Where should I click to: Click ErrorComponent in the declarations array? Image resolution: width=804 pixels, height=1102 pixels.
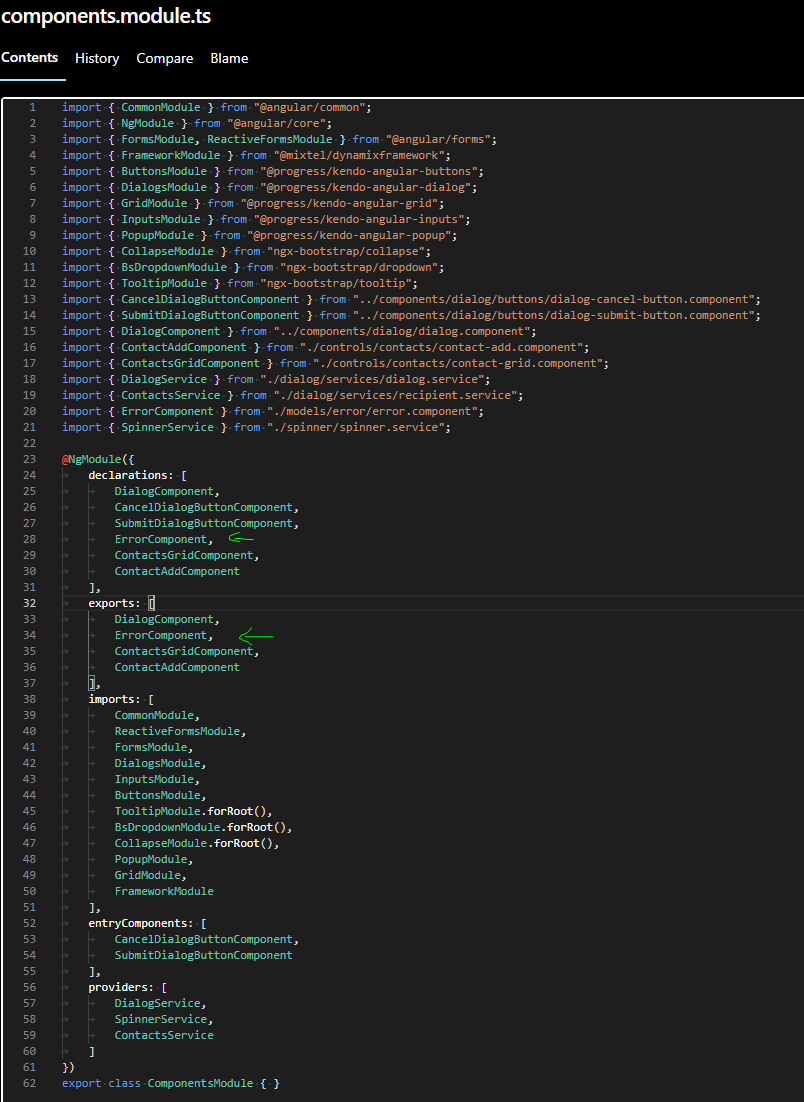pyautogui.click(x=161, y=539)
